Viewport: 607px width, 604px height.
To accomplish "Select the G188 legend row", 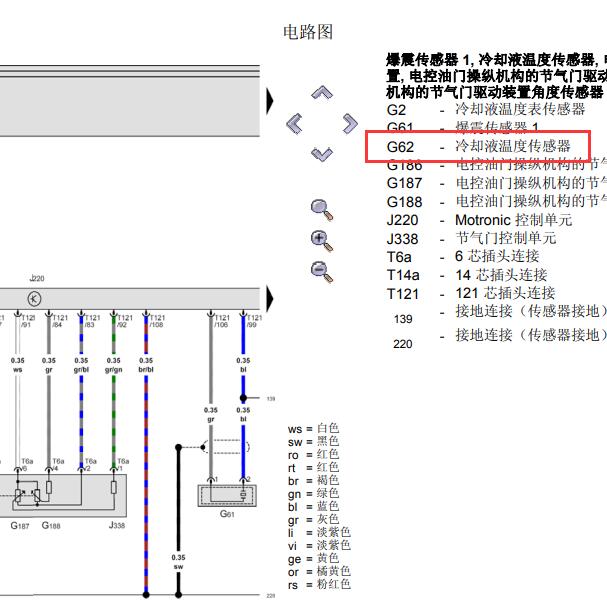I will point(497,201).
